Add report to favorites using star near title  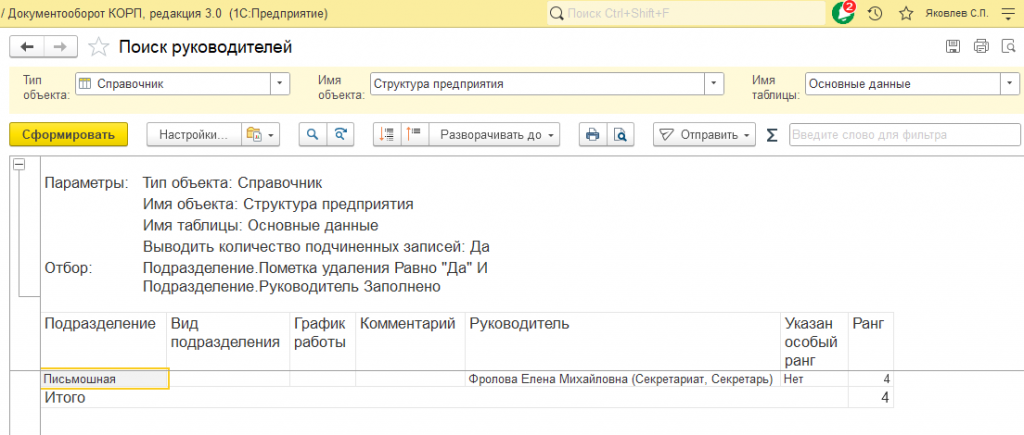(x=99, y=47)
